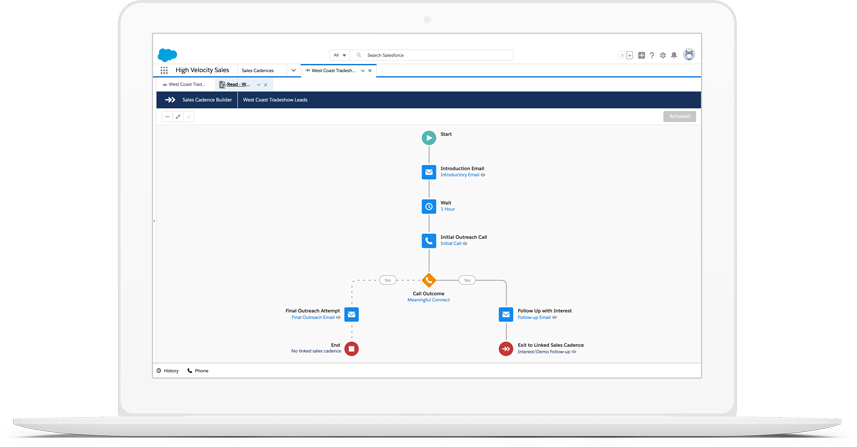Click the 'No linked sales cadence' text

[316, 351]
